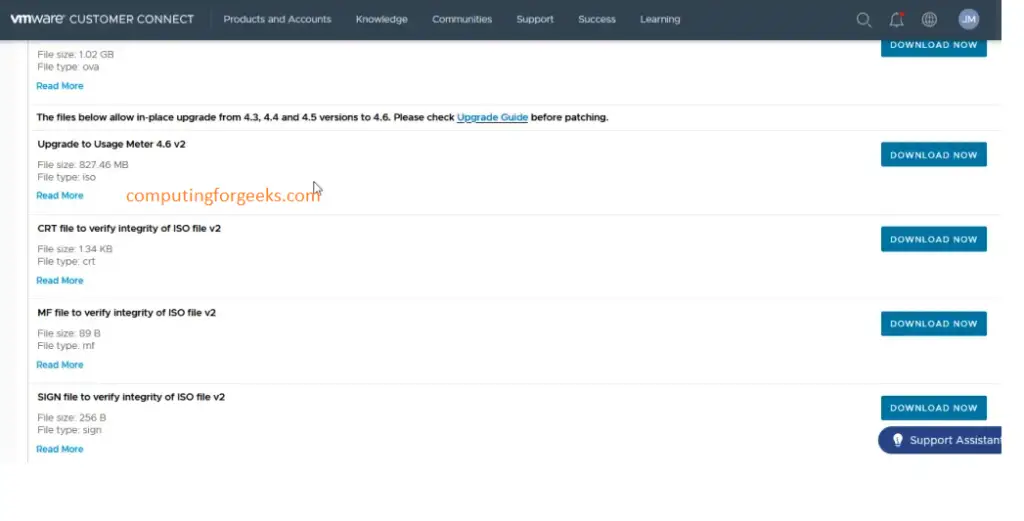Read More under CRT file entry

59,280
